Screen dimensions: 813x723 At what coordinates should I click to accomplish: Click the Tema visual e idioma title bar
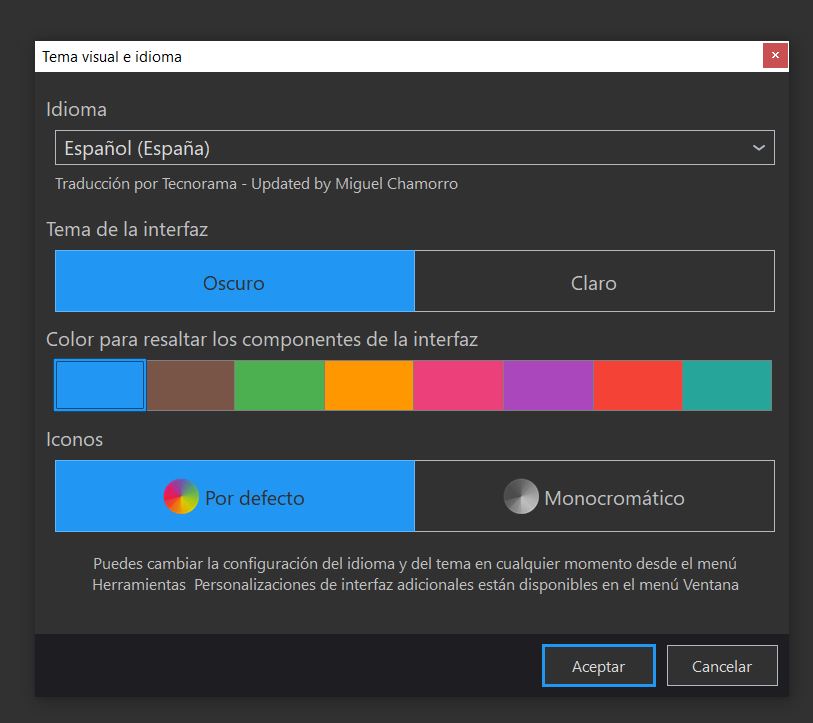[x=400, y=56]
